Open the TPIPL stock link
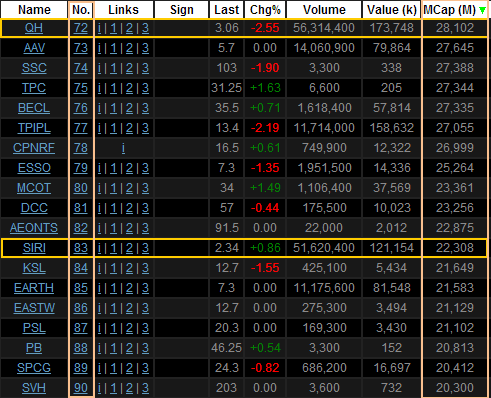Image resolution: width=491 pixels, height=398 pixels. coord(34,128)
